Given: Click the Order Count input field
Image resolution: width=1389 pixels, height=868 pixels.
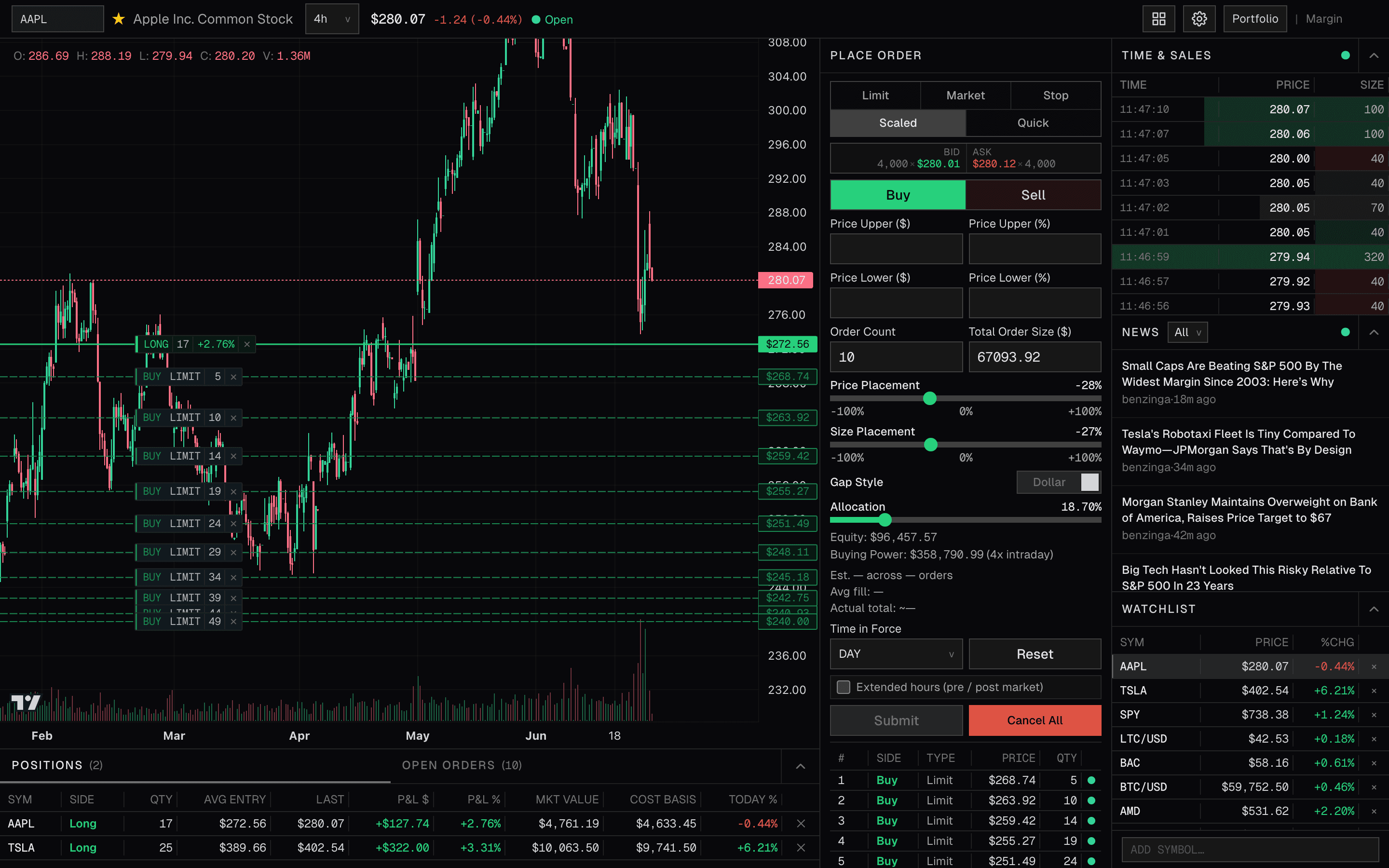Looking at the screenshot, I should pos(896,357).
